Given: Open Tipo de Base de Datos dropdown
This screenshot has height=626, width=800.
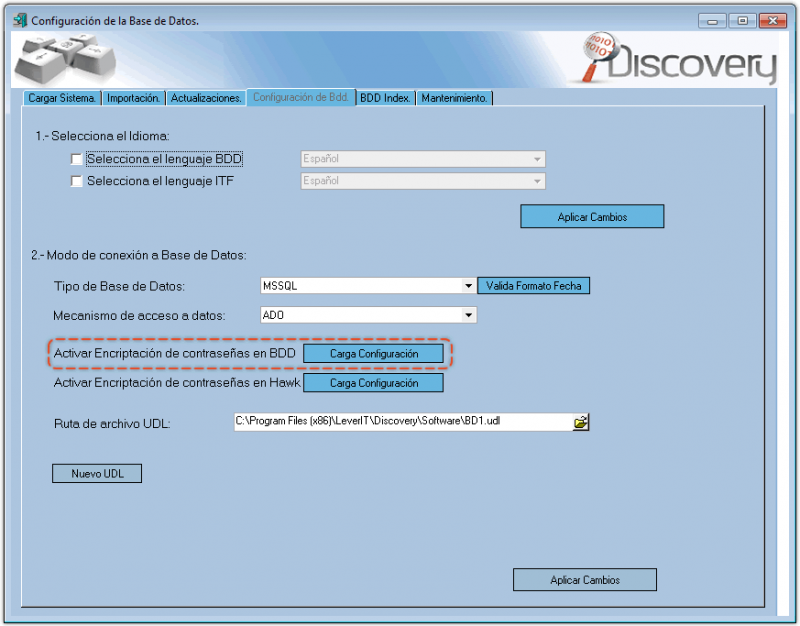Looking at the screenshot, I should [368, 286].
